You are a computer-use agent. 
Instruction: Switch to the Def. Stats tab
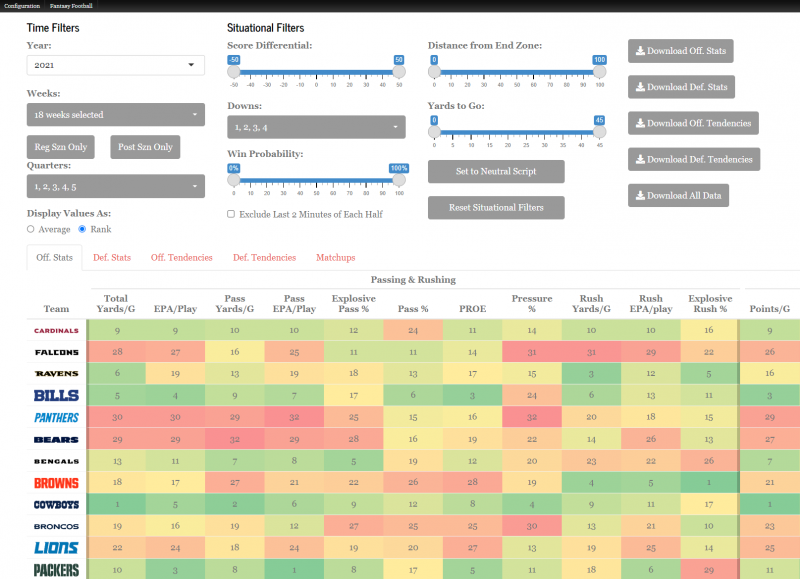pyautogui.click(x=112, y=258)
